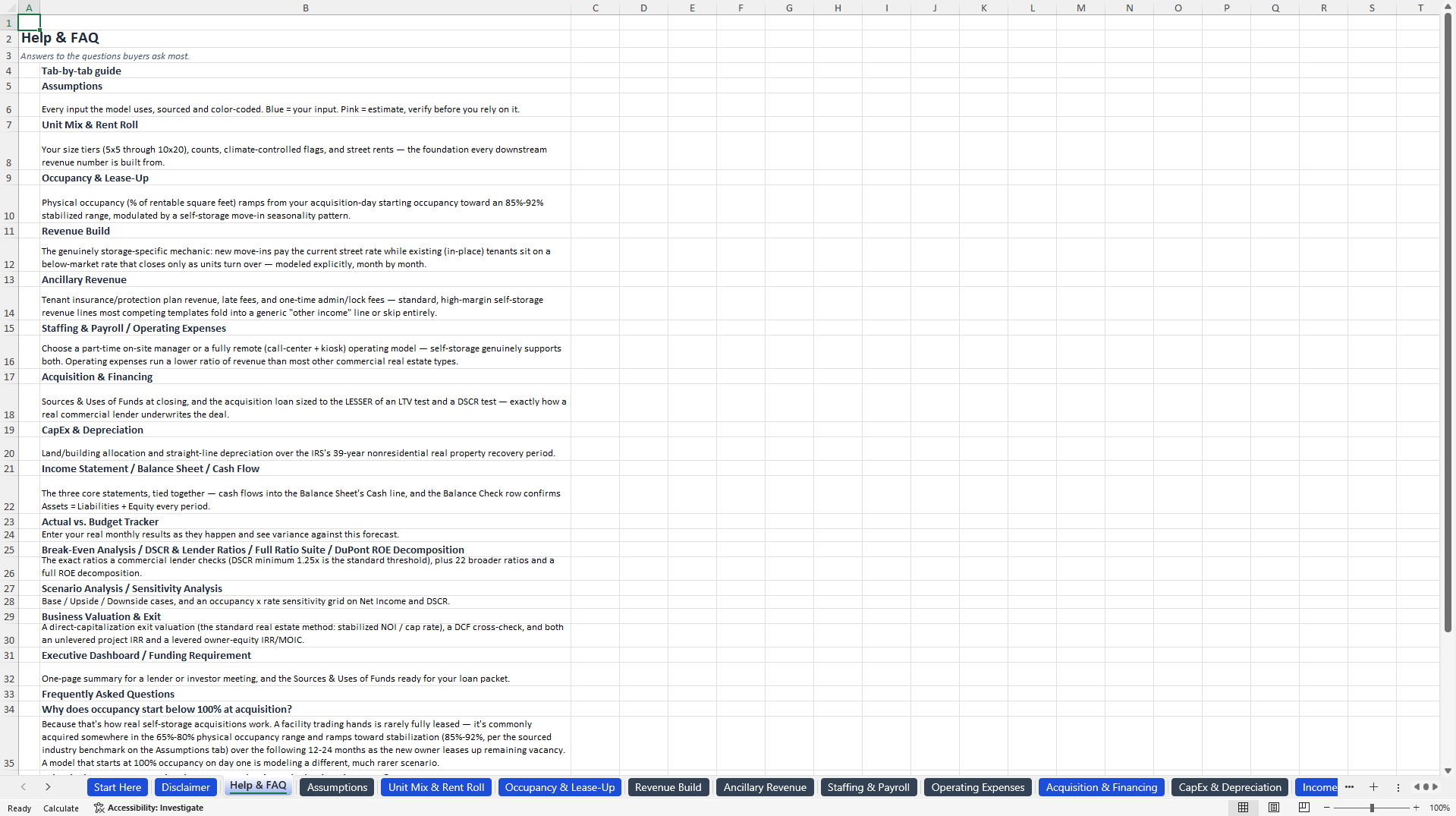This screenshot has width=1456, height=816.
Task: Click the 100% zoom level
Action: 1439,808
